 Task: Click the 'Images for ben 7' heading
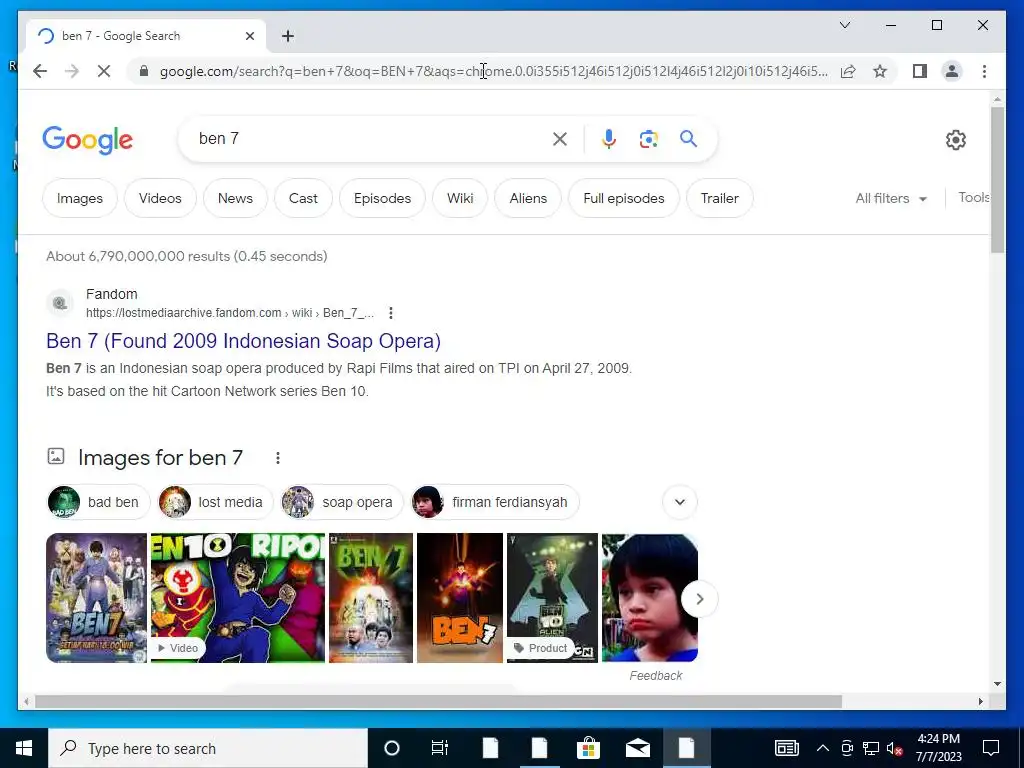160,458
